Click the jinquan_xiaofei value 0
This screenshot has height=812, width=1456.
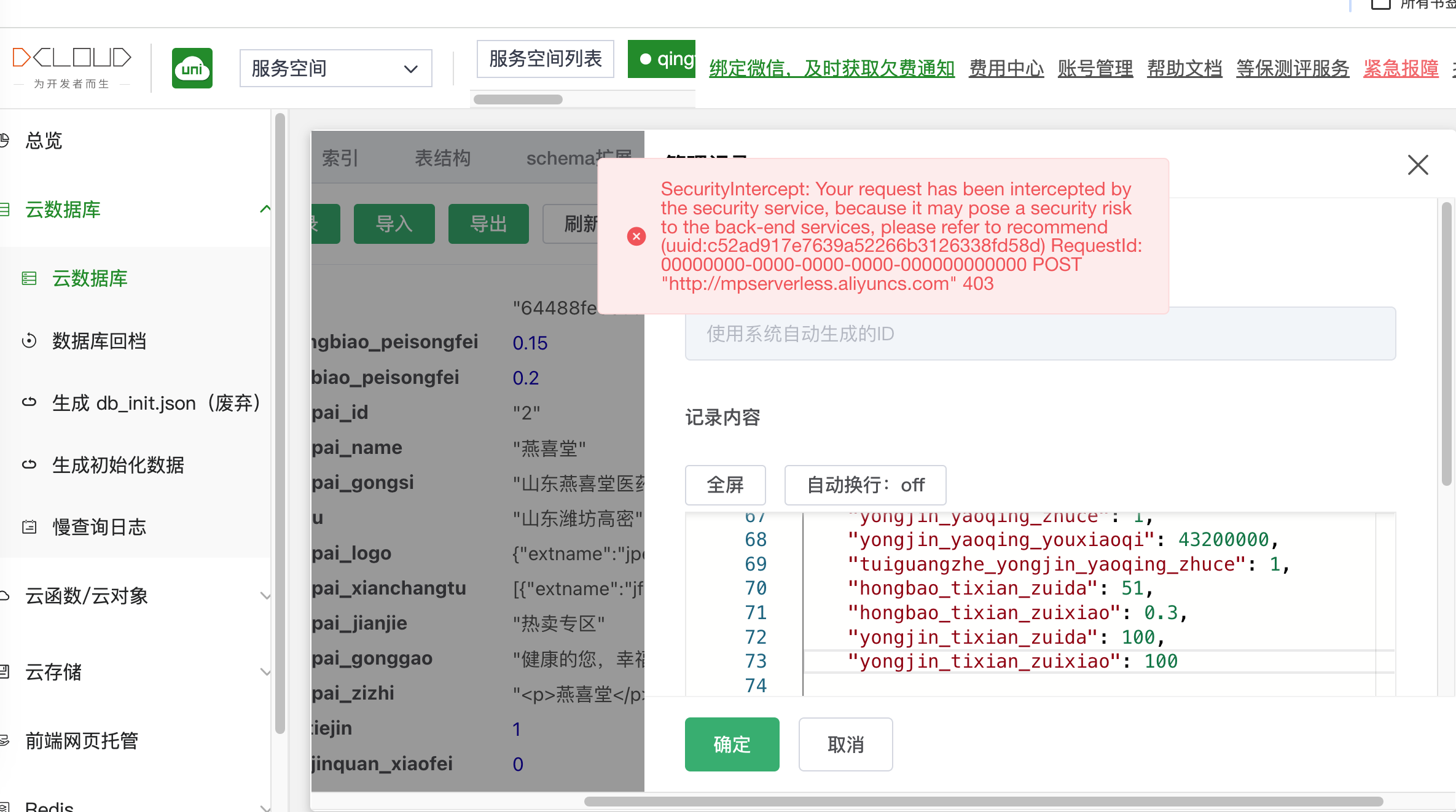[518, 764]
